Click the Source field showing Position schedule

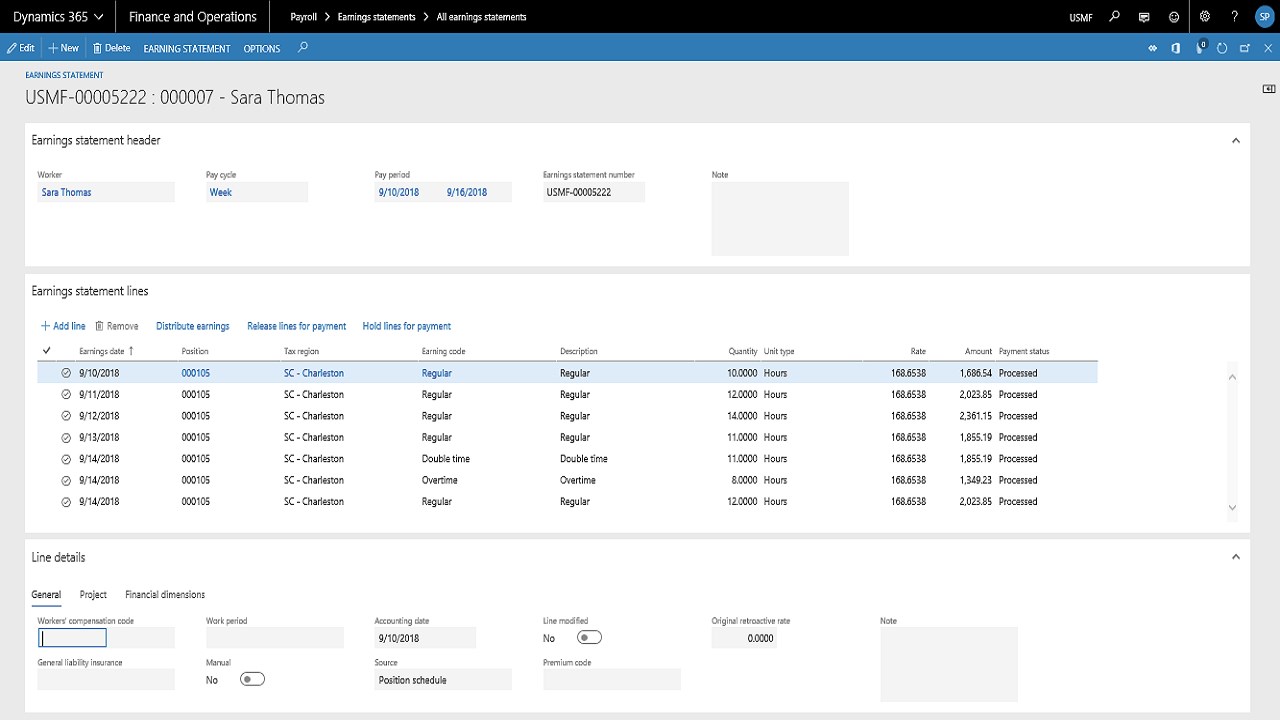[x=443, y=680]
